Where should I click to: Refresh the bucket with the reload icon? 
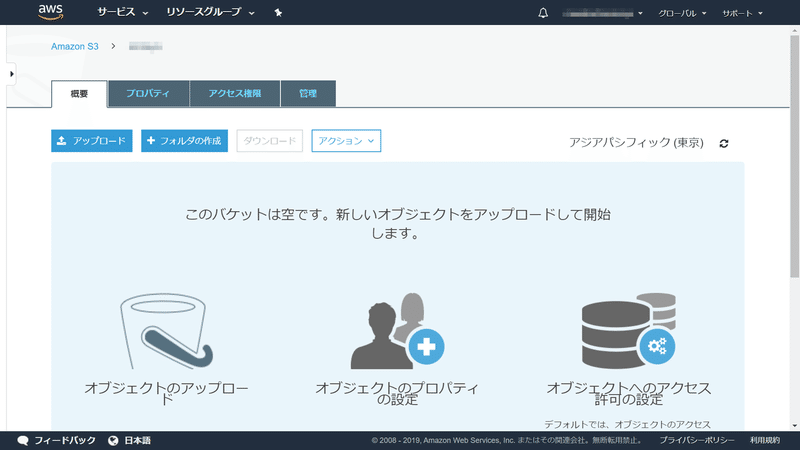723,143
